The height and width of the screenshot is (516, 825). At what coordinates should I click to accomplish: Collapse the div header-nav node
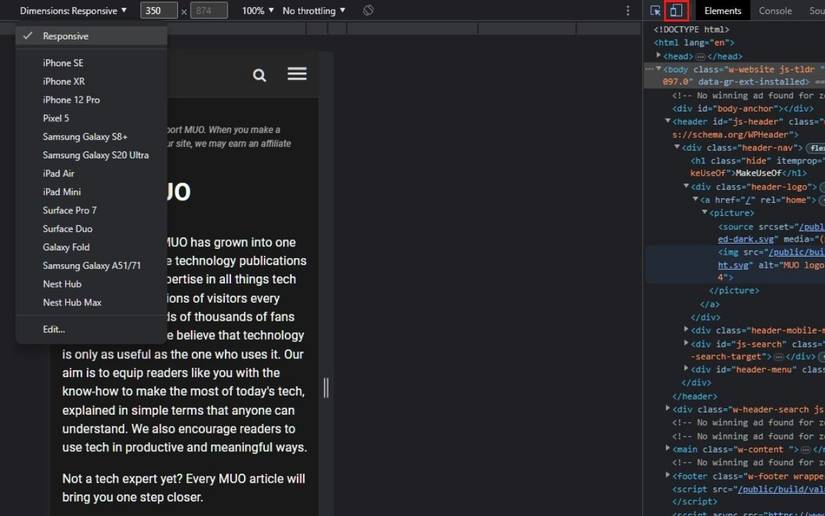[677, 147]
